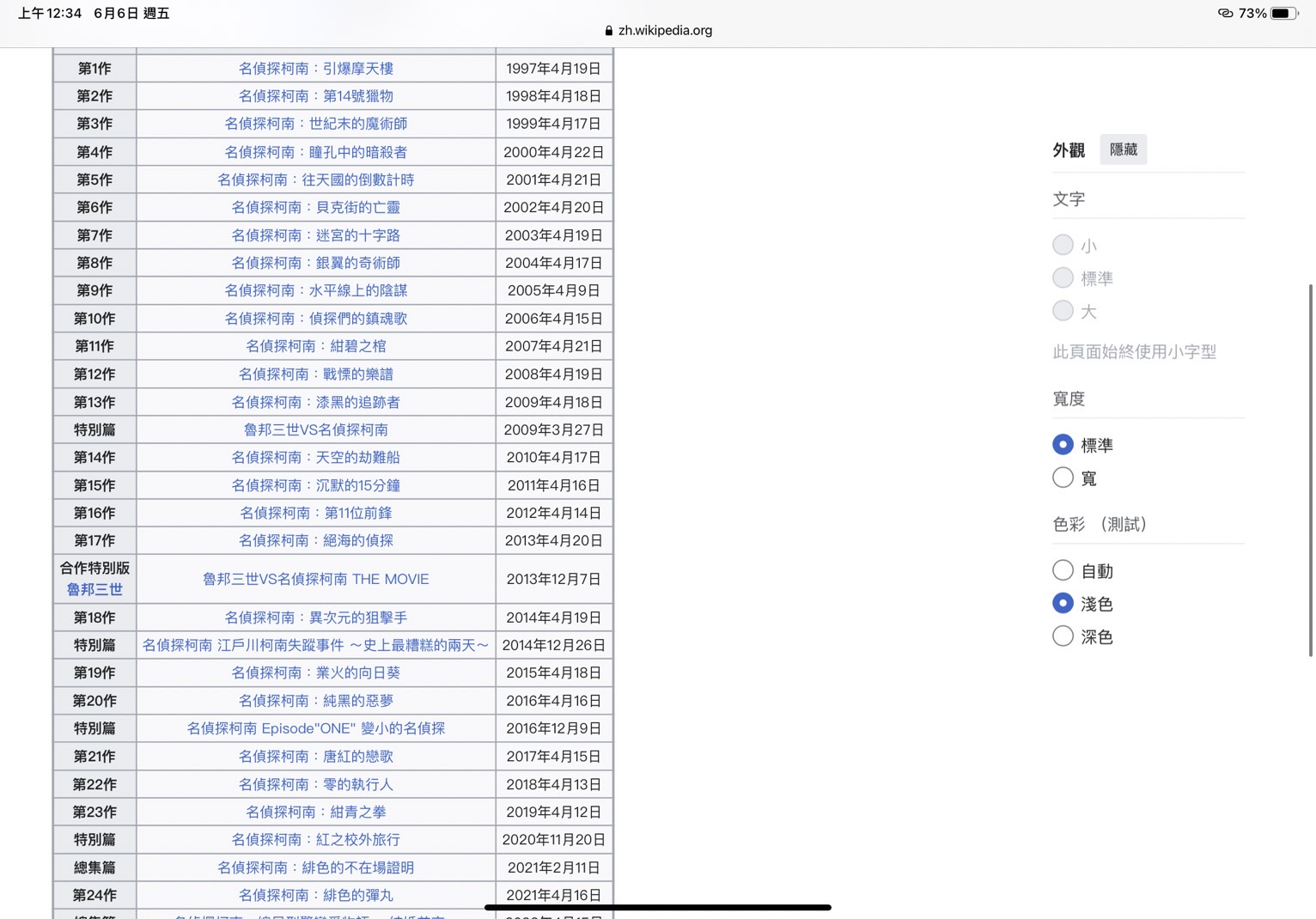Click the 2005年4月9日 date cell
Screen dimensions: 1316x919
554,290
